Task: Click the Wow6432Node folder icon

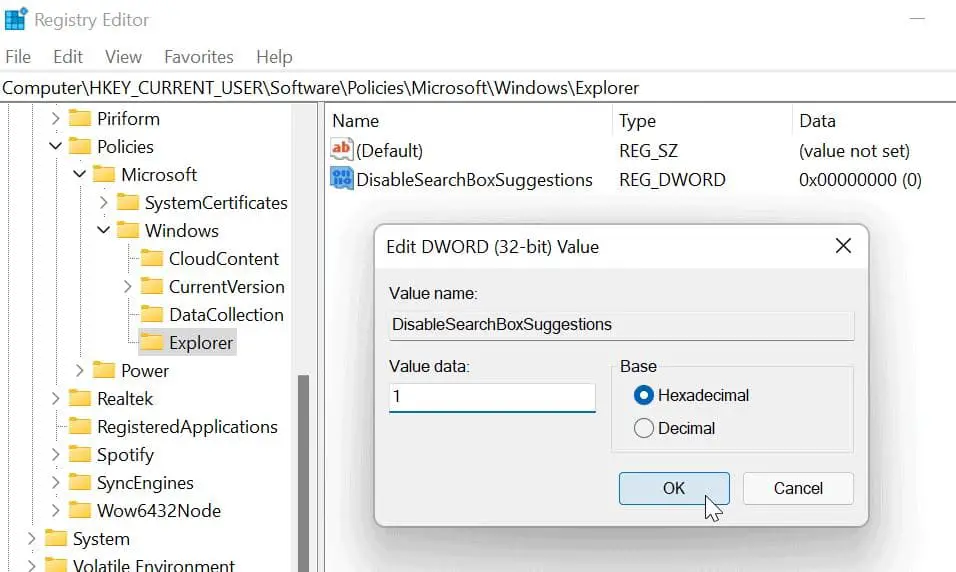Action: 80,511
